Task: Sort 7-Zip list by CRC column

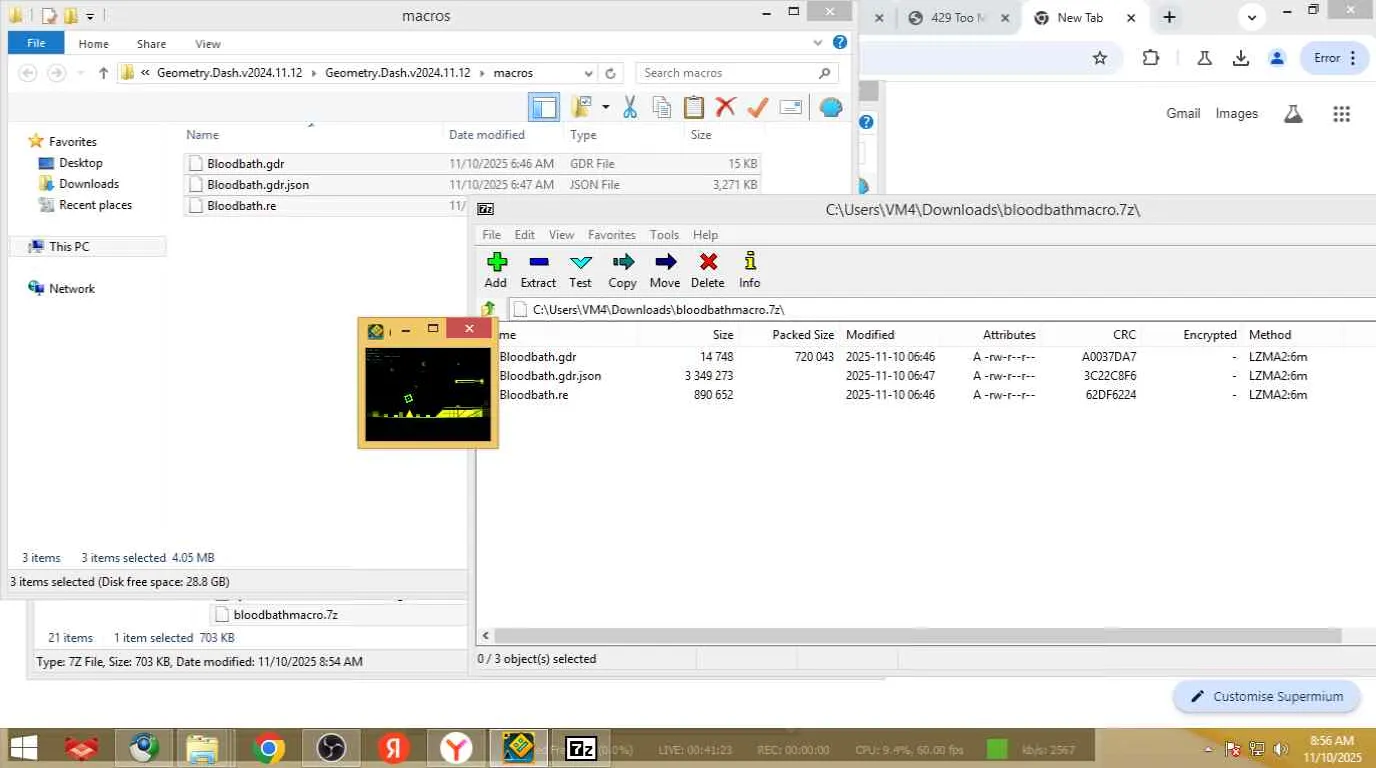Action: tap(1124, 335)
